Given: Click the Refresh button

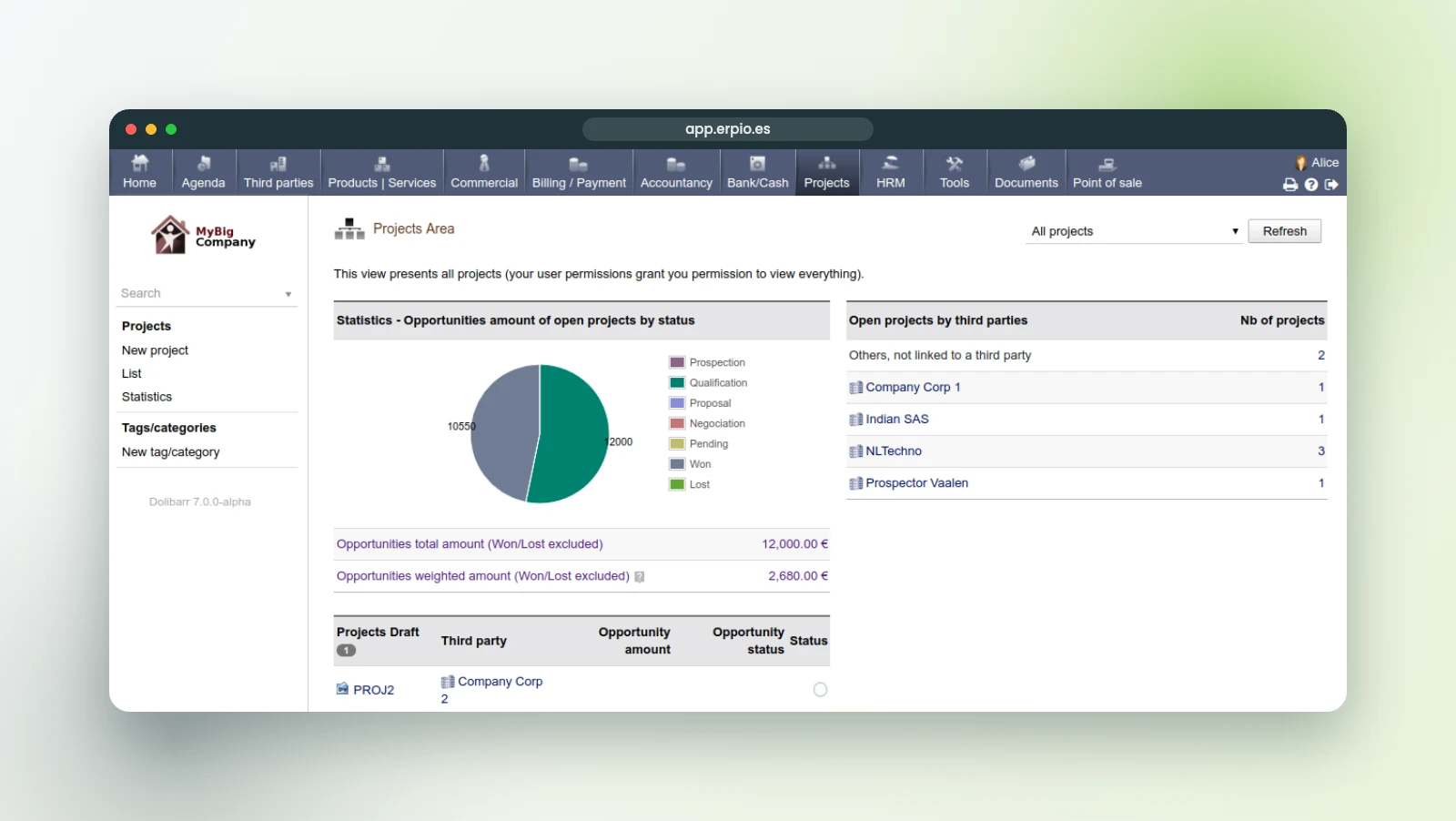Looking at the screenshot, I should point(1284,231).
